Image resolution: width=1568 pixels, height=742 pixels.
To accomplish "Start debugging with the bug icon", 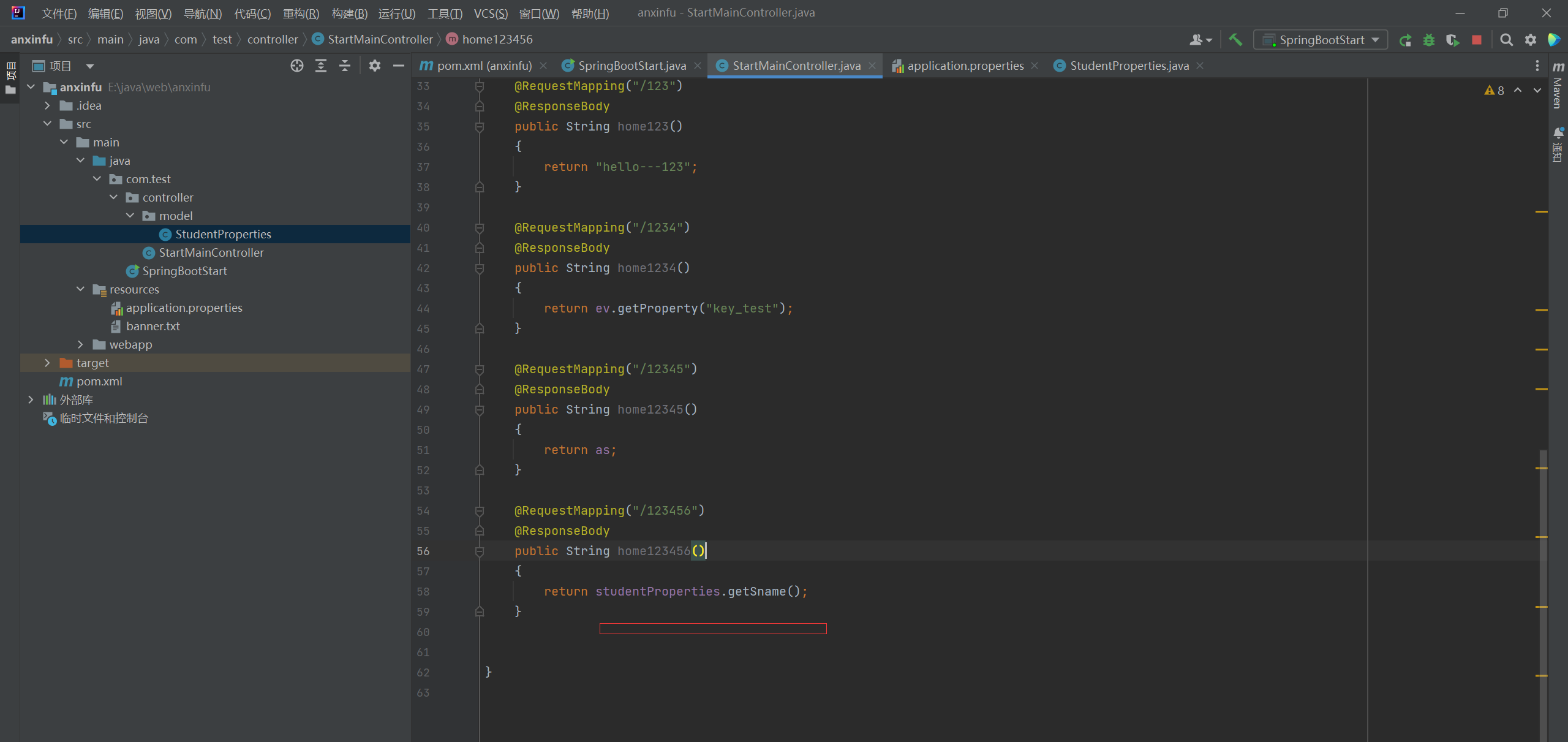I will (1429, 40).
